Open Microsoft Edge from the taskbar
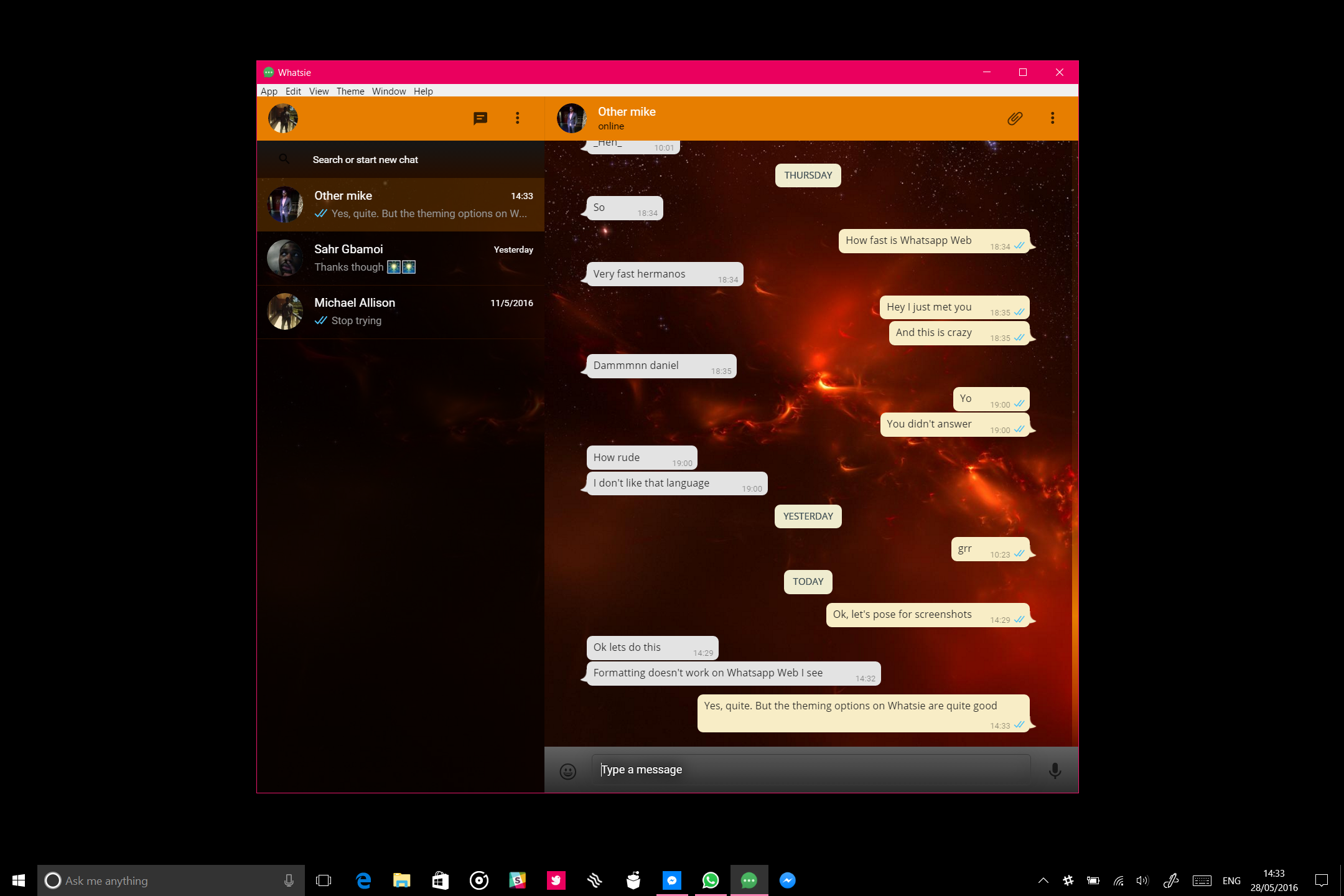Screen dimensions: 1344x896 (363, 880)
